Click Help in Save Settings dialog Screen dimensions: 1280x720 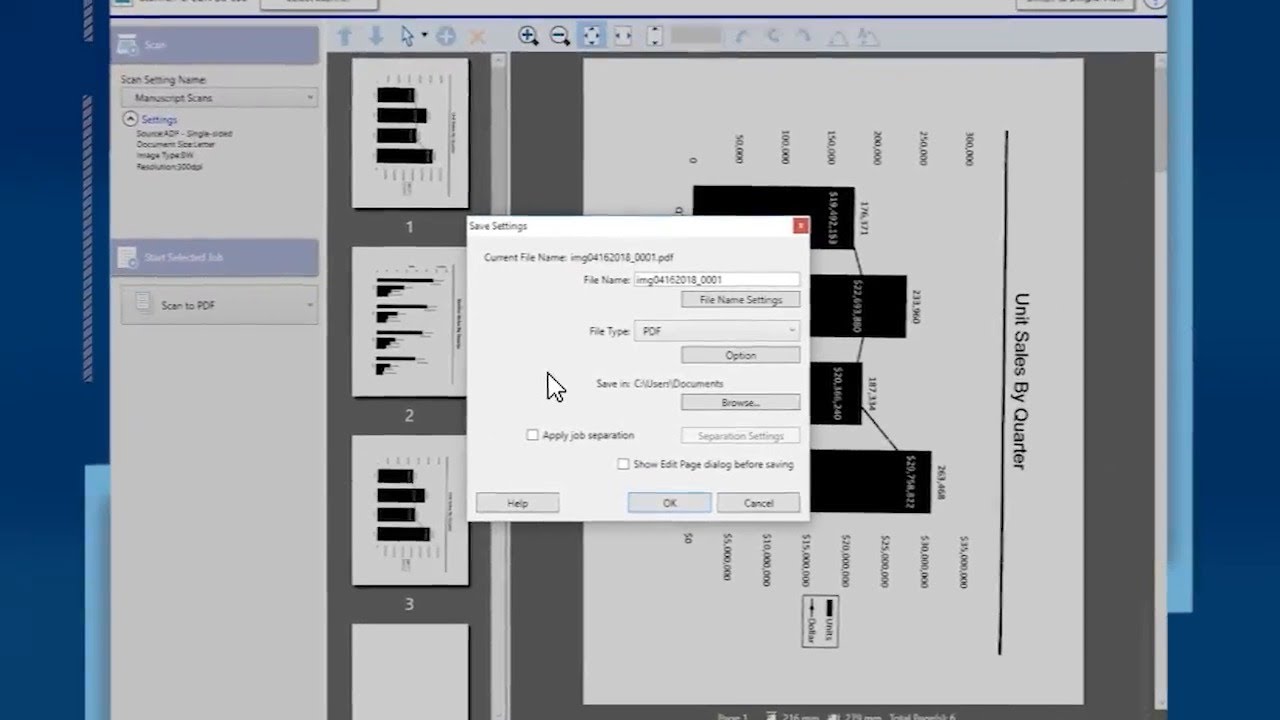click(517, 503)
